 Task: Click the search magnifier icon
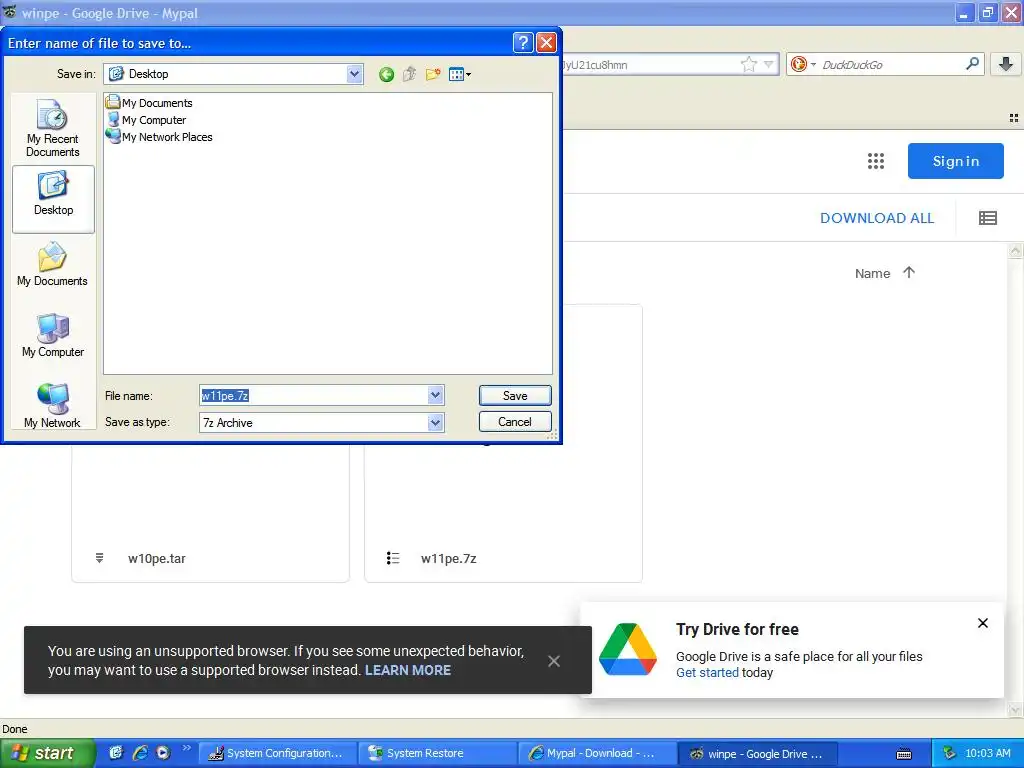972,64
